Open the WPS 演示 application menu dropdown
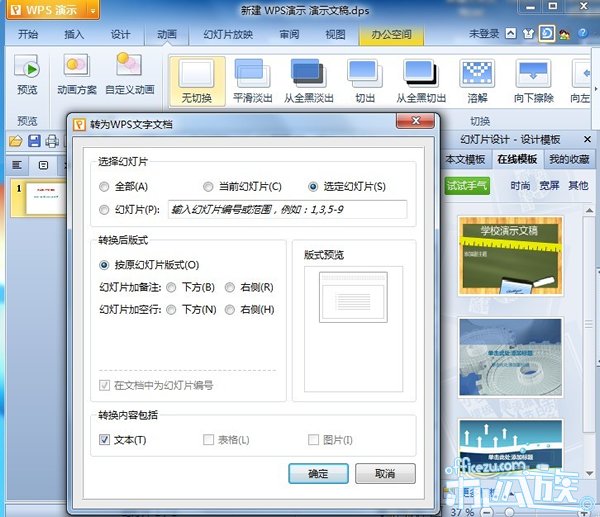Screen dimensions: 600x517 (50, 10)
